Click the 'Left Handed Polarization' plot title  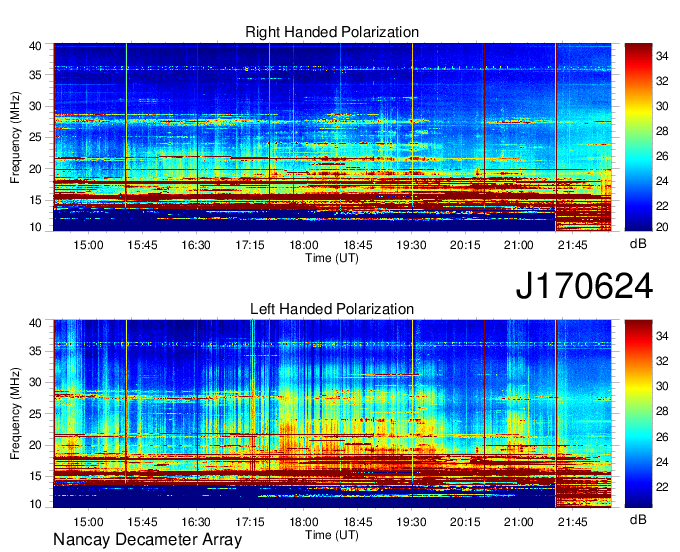332,309
